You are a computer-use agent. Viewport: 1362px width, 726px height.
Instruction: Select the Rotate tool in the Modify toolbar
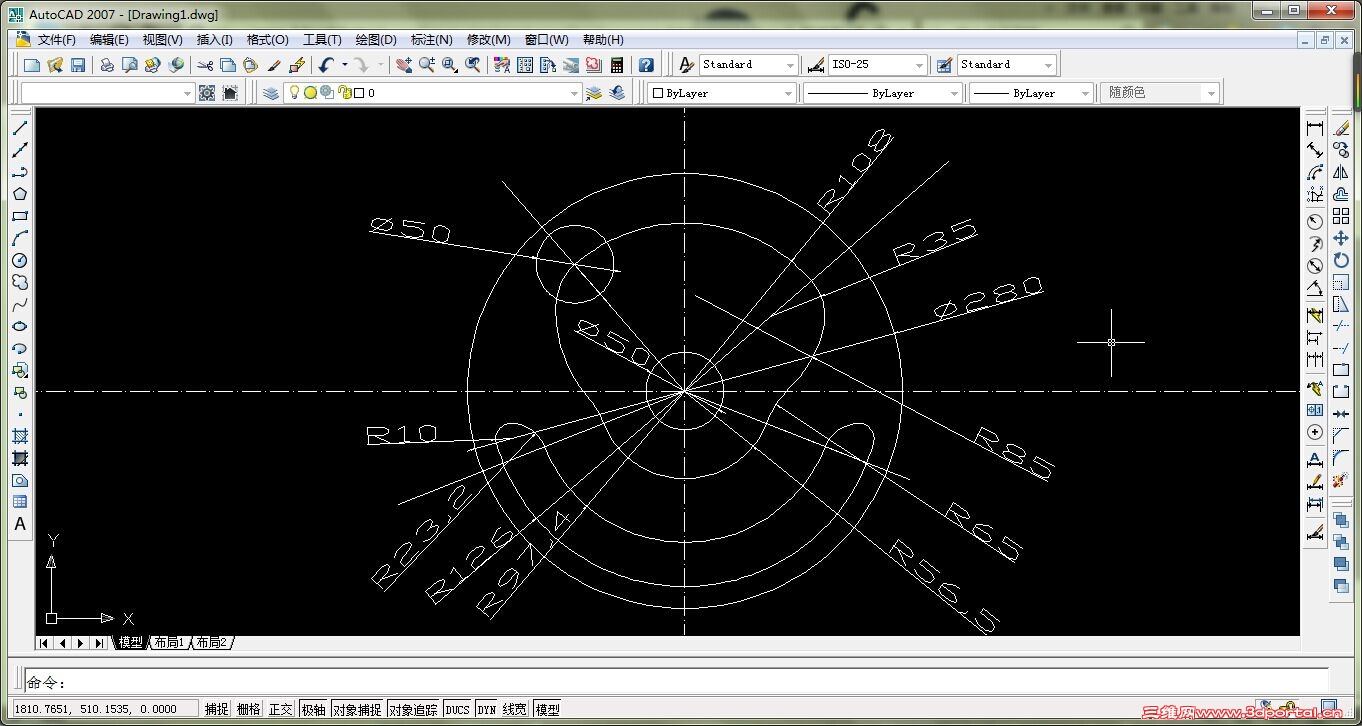click(x=1341, y=260)
